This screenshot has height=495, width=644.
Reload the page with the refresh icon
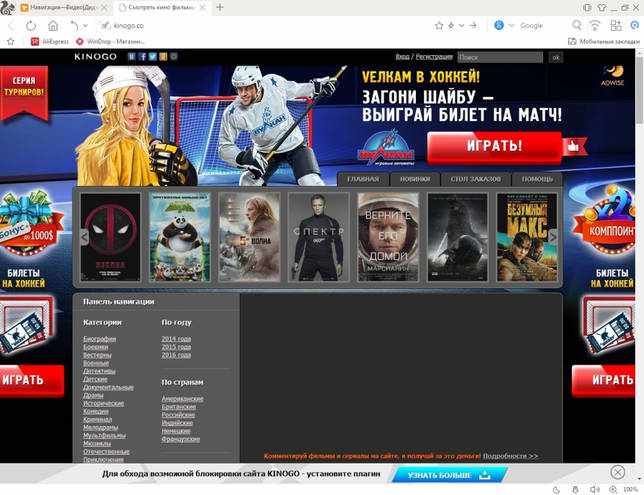[31, 26]
